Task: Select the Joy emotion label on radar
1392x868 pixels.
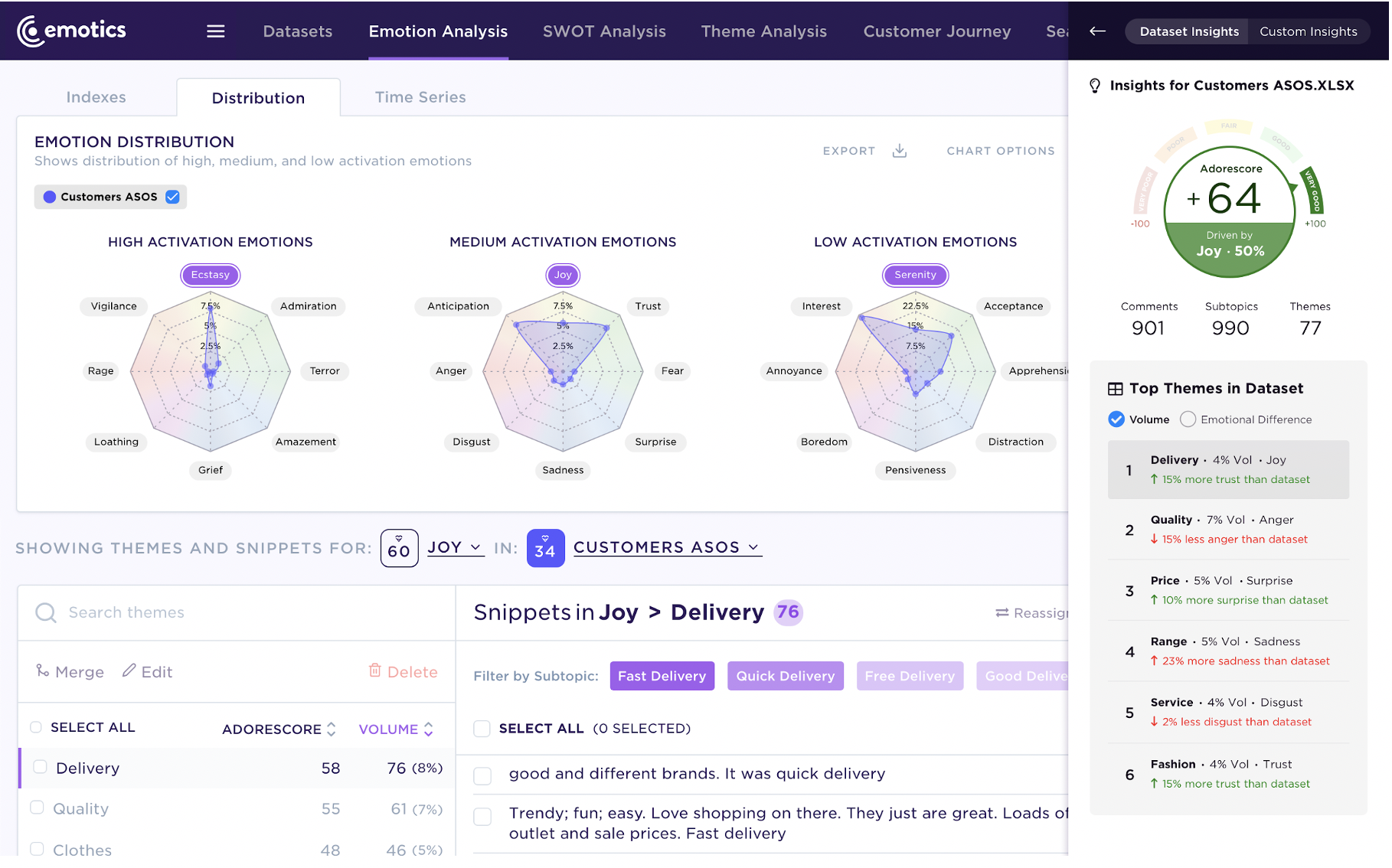Action: click(563, 275)
